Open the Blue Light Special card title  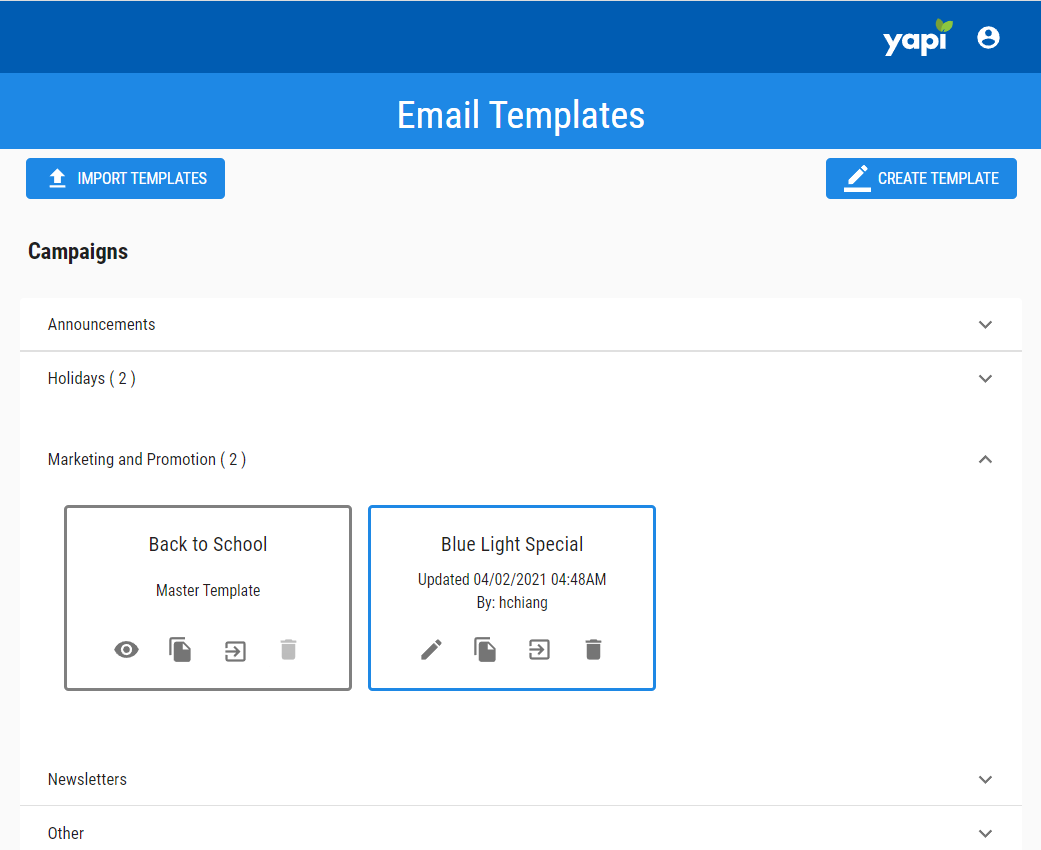[x=512, y=545]
